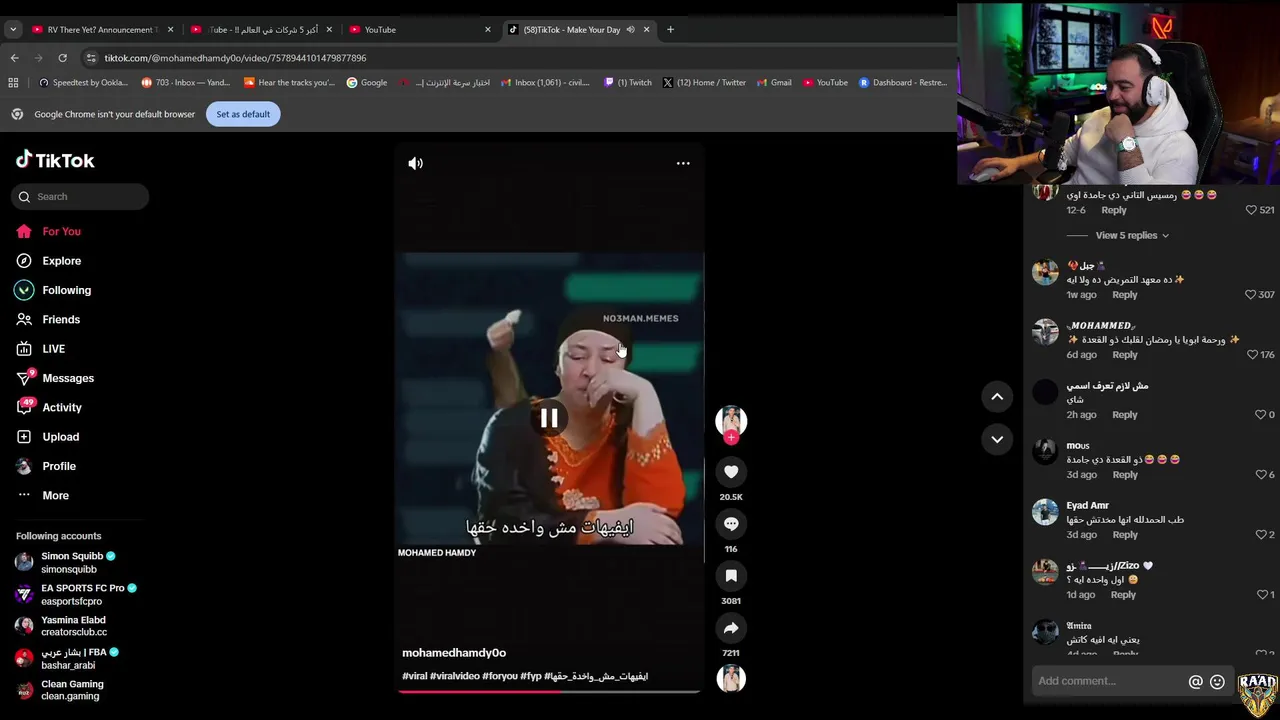Screen dimensions: 1280x720
Task: Insert a mention with the @ icon
Action: (1195, 682)
